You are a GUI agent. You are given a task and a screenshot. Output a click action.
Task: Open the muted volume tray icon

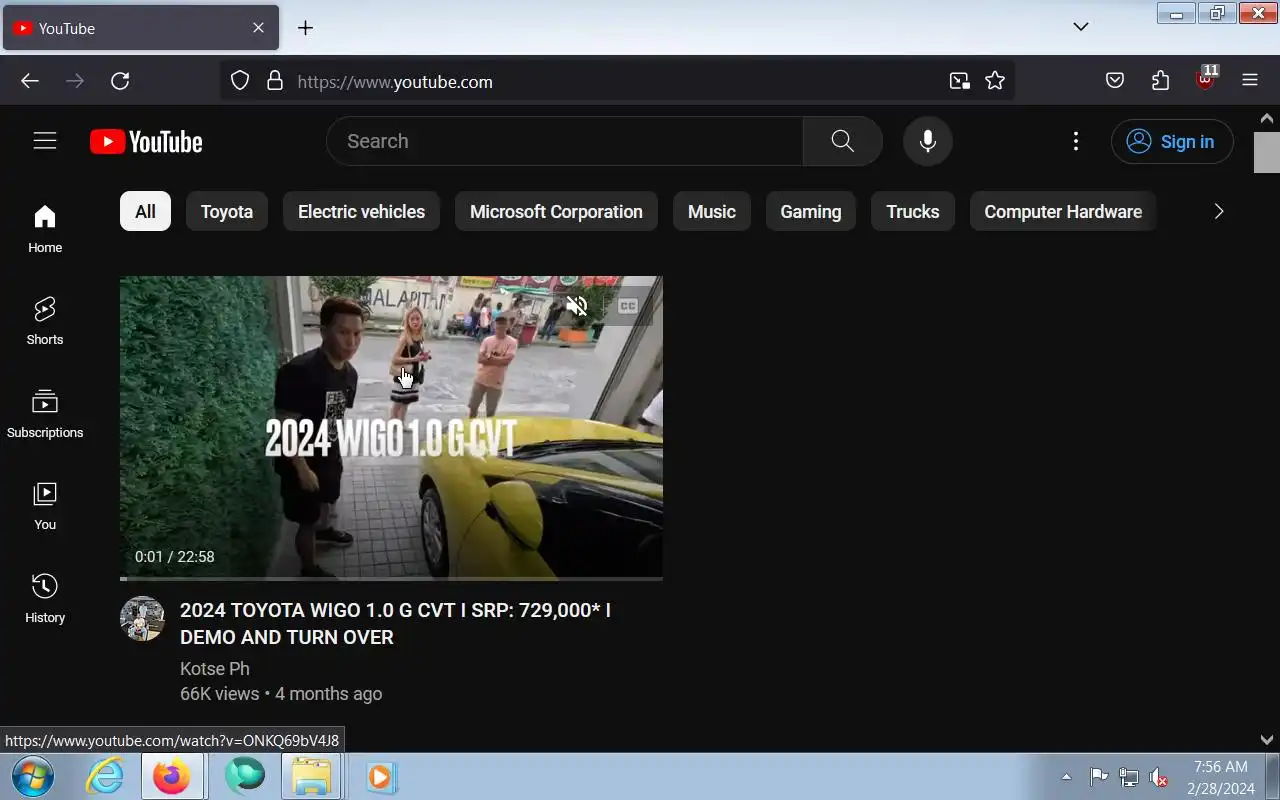(1158, 777)
